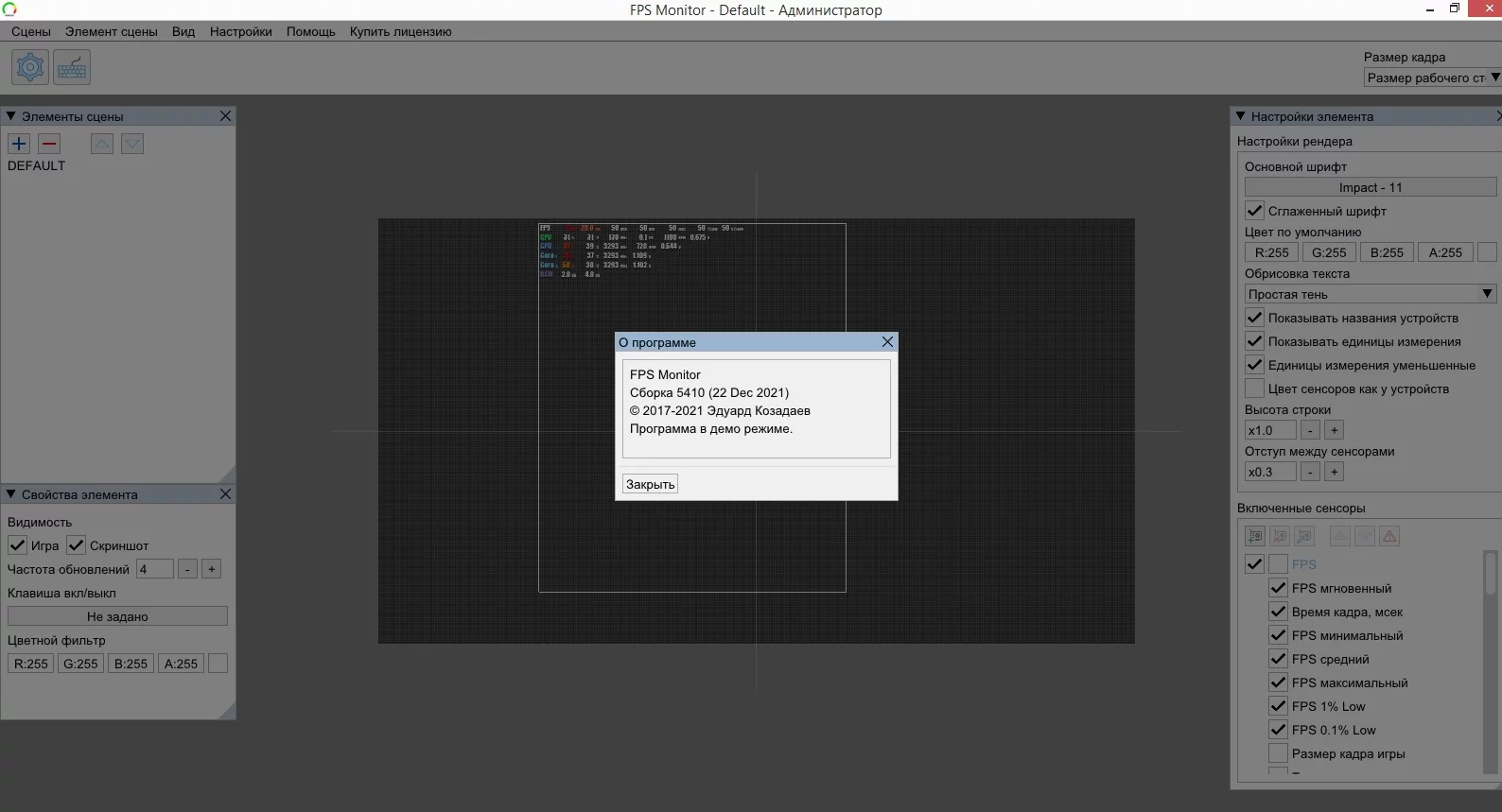Move the scene element up
Viewport: 1502px width, 812px height.
[x=102, y=144]
